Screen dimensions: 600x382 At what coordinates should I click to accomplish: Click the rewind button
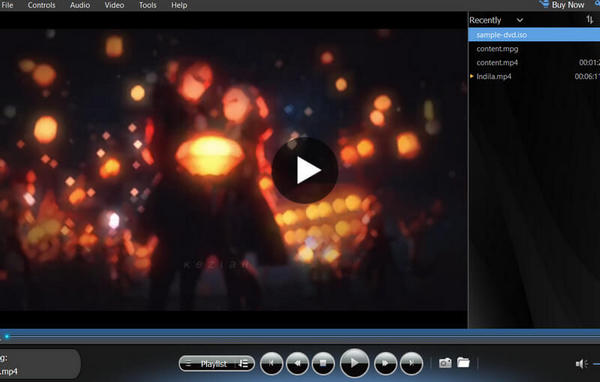pyautogui.click(x=297, y=363)
